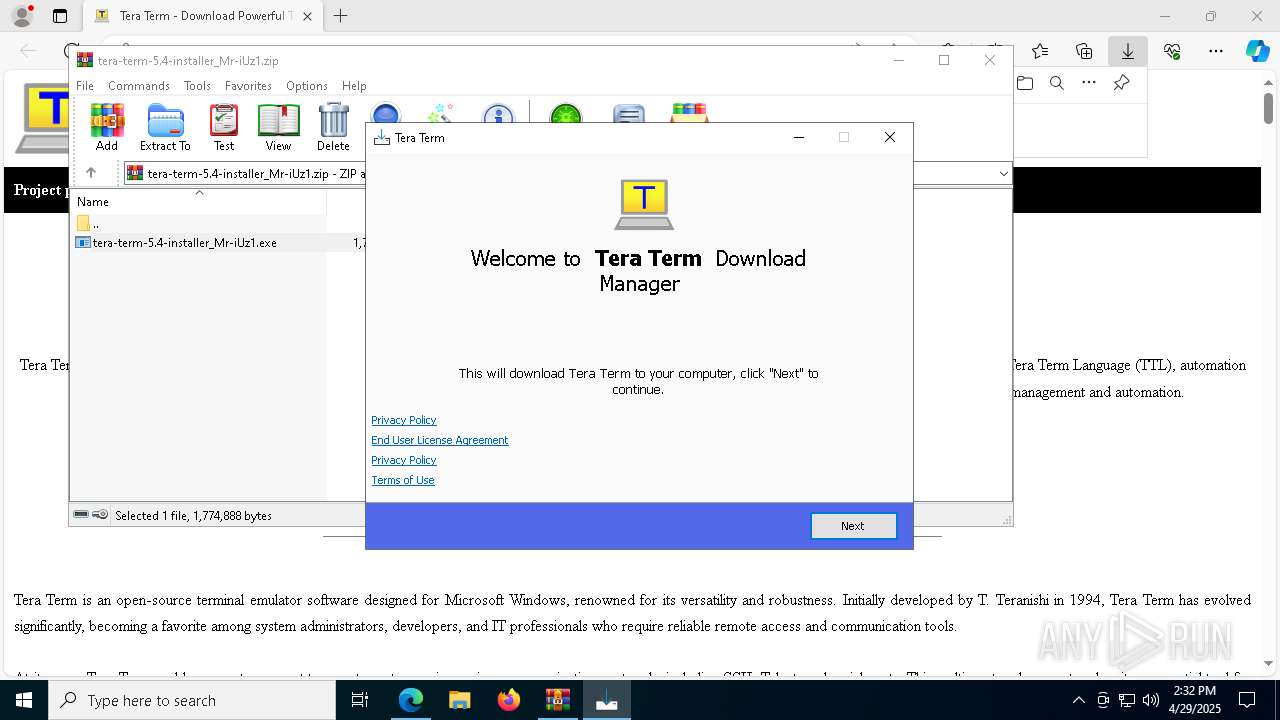Click Next in Tera Term Download Manager

pyautogui.click(x=853, y=526)
